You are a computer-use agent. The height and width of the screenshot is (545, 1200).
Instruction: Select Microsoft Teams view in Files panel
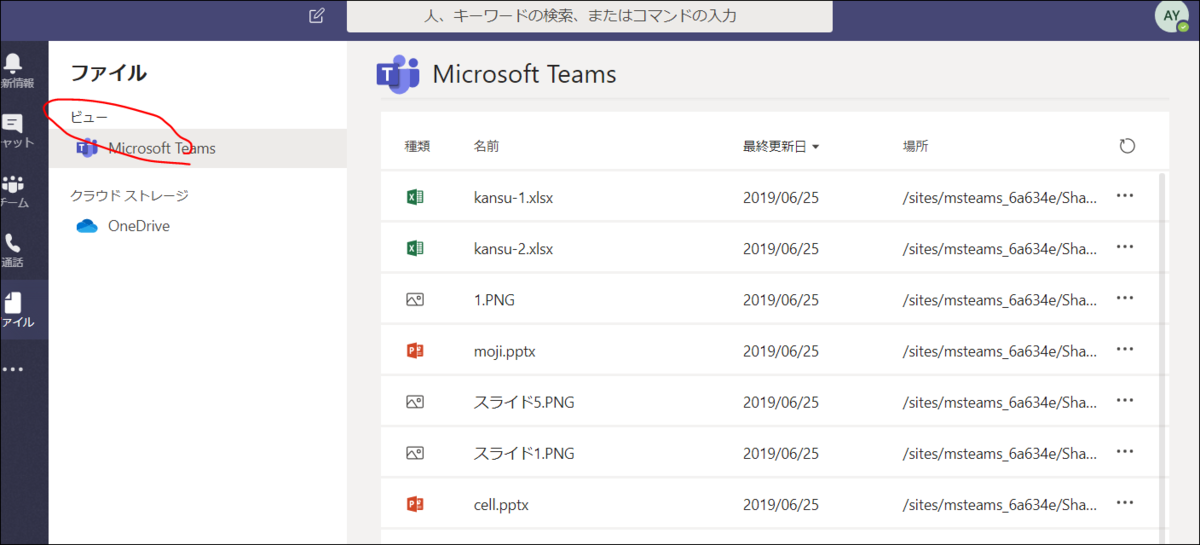click(161, 149)
